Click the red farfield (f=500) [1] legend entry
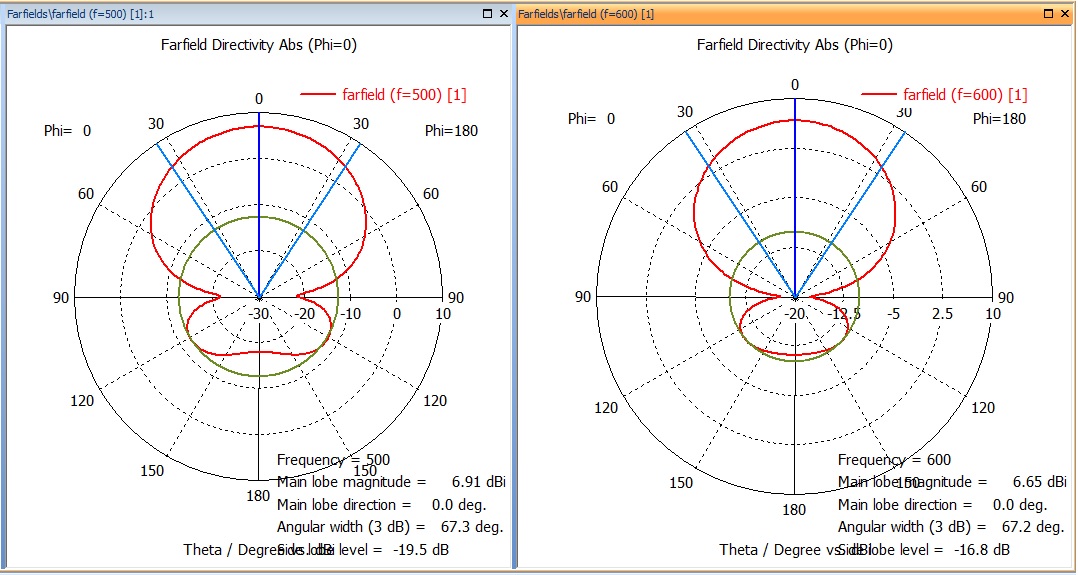1078x575 pixels. 384,95
